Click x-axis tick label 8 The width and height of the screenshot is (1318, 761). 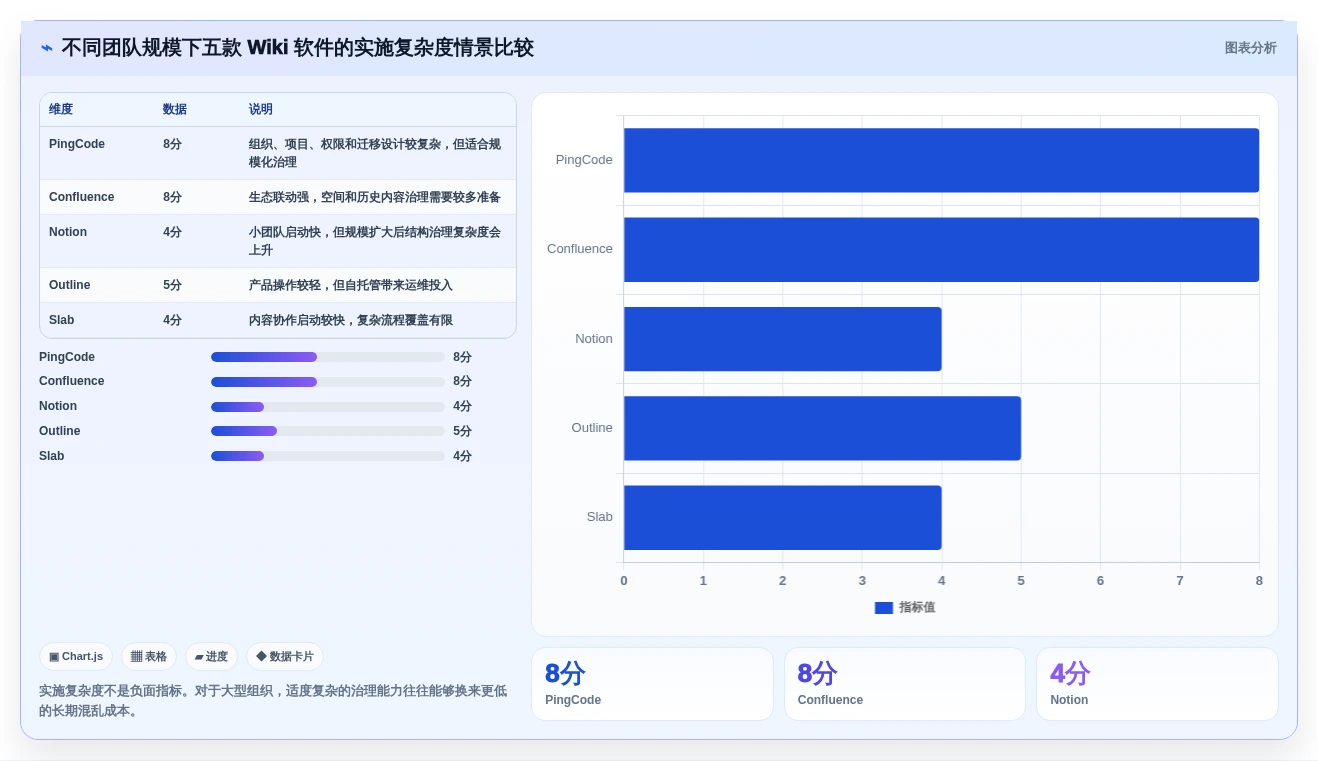[x=1259, y=581]
